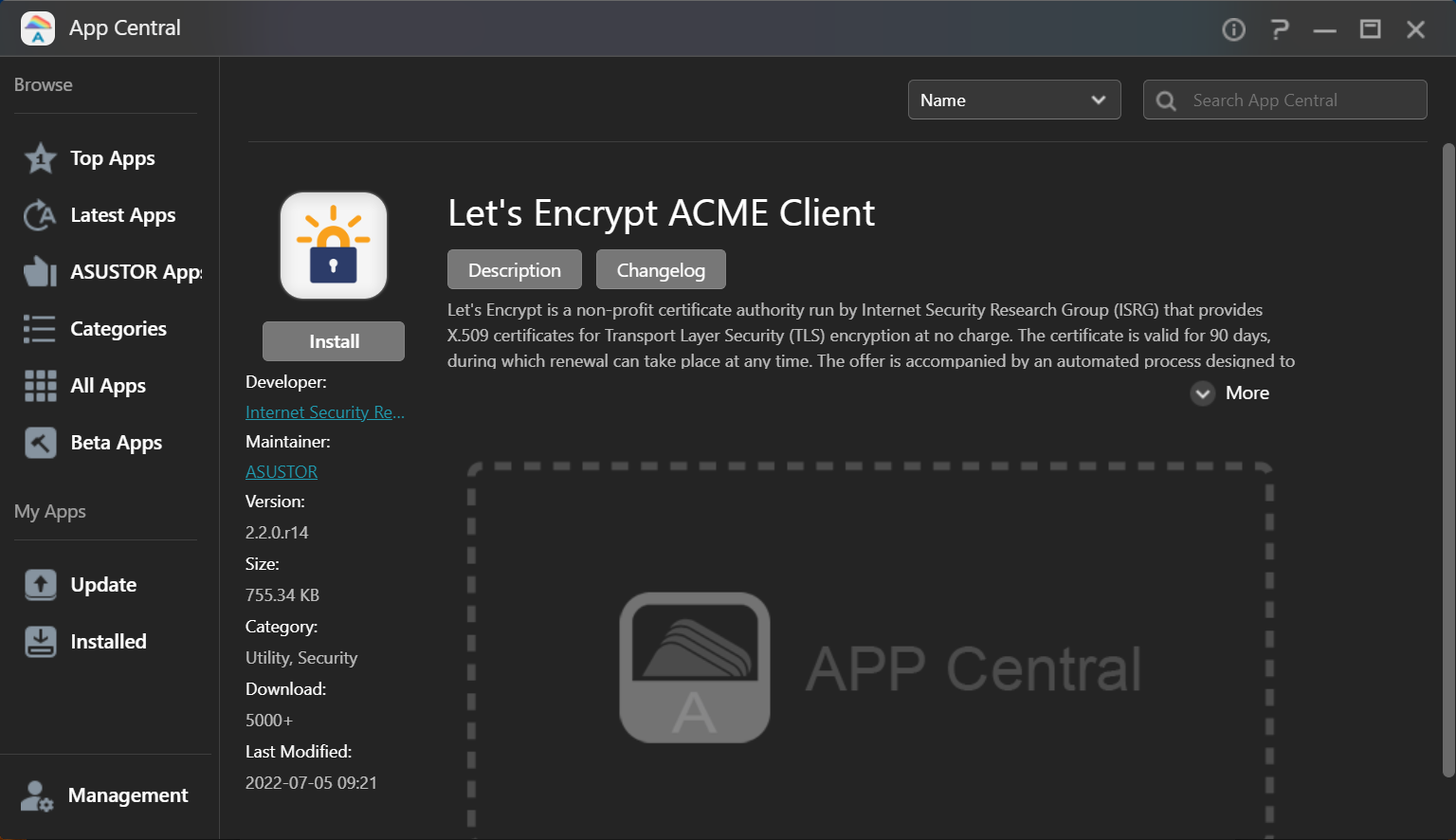Click the vertical scrollbar
Image resolution: width=1456 pixels, height=840 pixels.
point(1447,460)
